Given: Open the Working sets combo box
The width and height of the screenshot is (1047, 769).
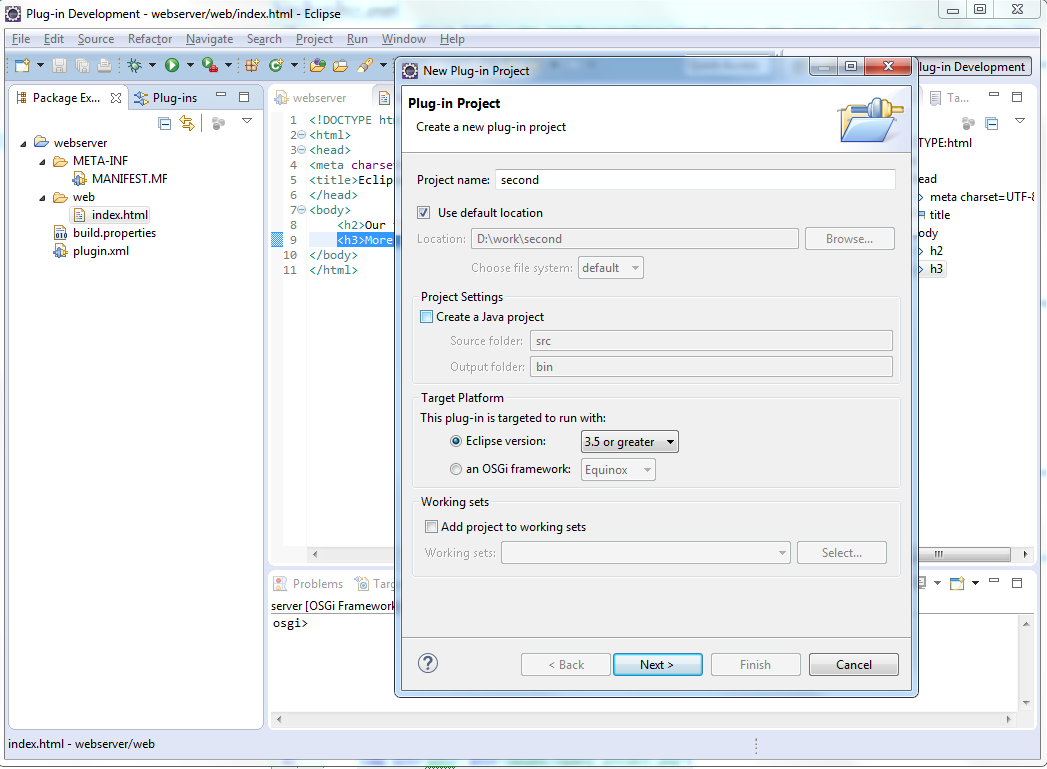Looking at the screenshot, I should (x=646, y=553).
